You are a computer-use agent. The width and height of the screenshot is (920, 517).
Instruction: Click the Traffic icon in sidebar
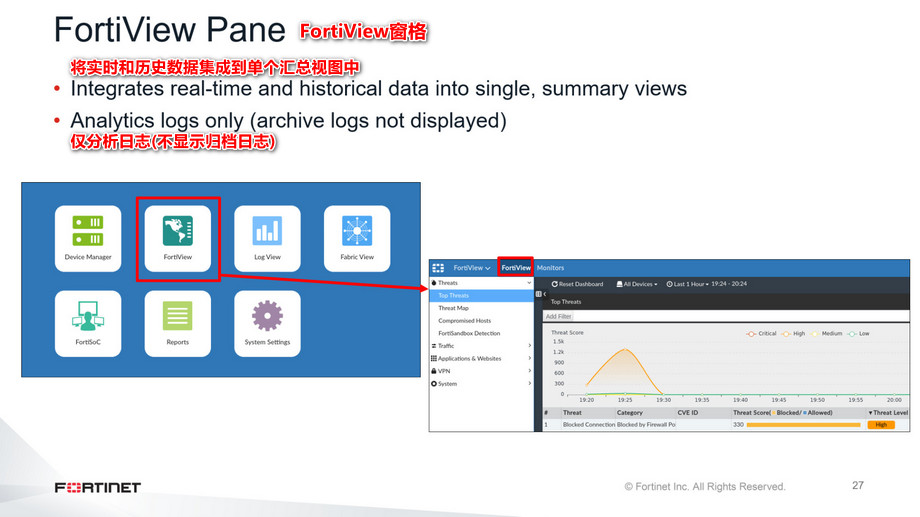pyautogui.click(x=434, y=346)
